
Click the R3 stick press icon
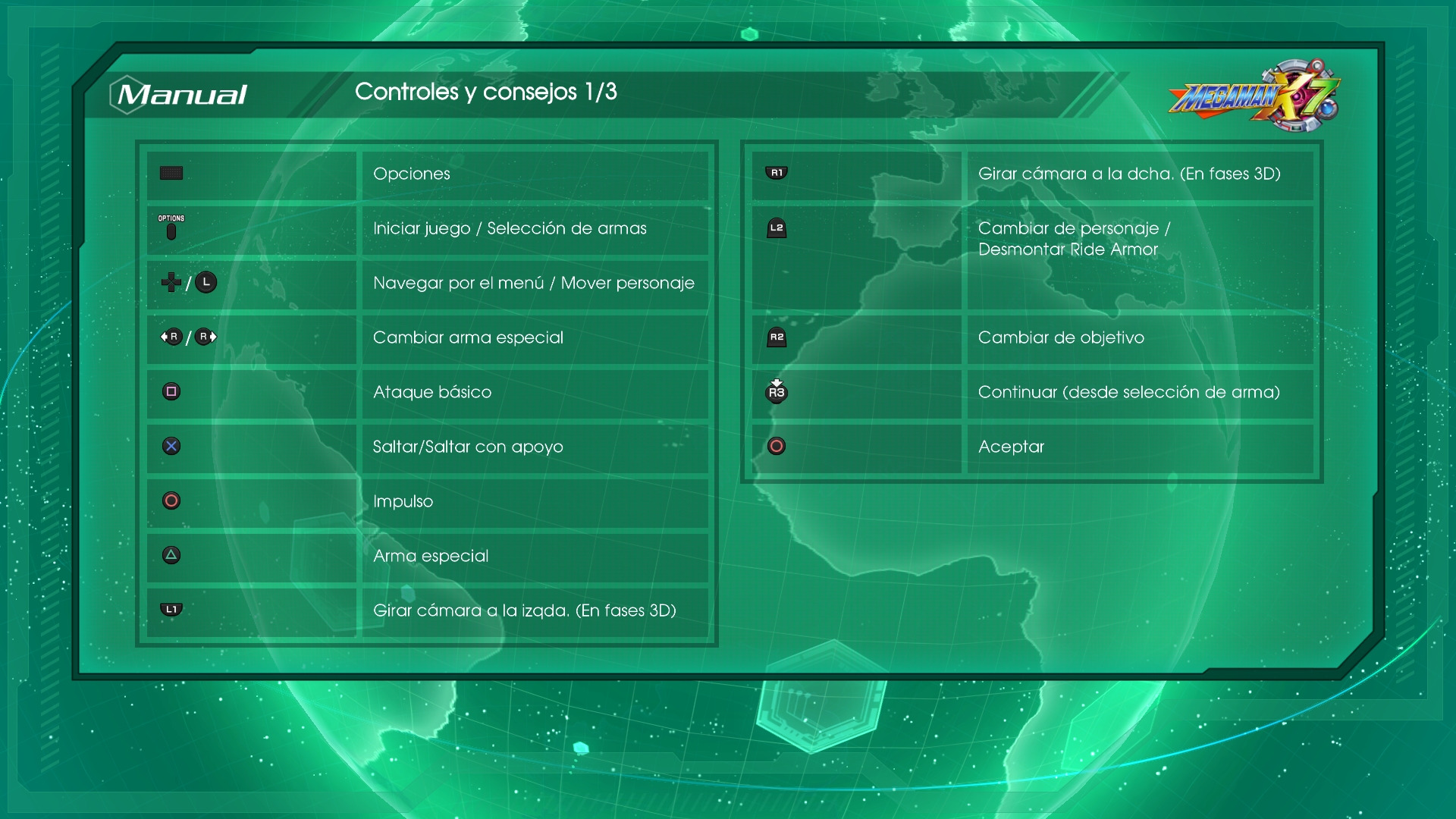(x=777, y=391)
